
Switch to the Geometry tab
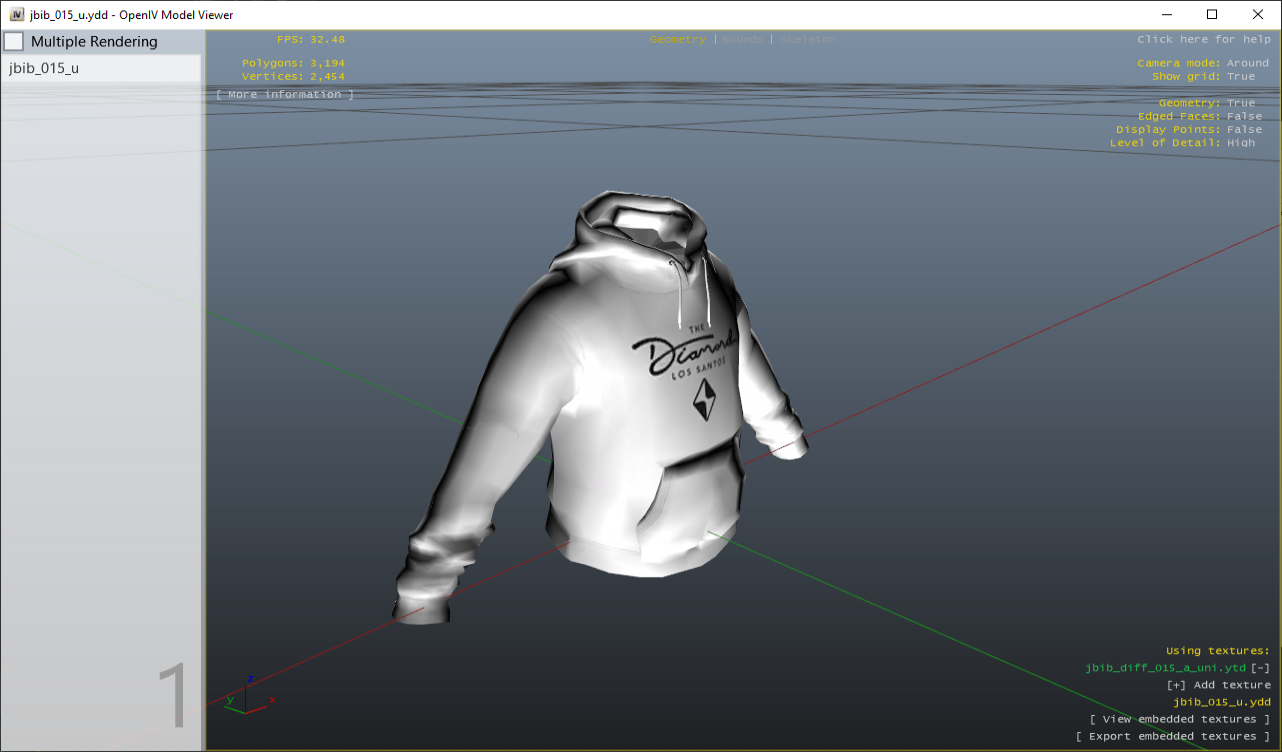click(x=677, y=39)
